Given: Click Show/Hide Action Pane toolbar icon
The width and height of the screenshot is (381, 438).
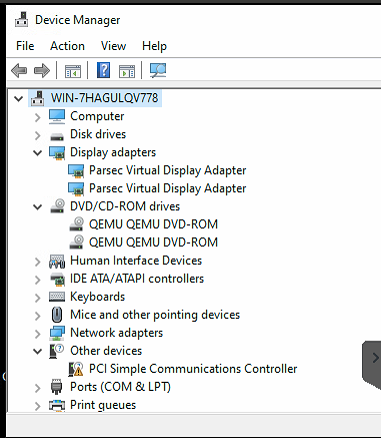Looking at the screenshot, I should (127, 71).
